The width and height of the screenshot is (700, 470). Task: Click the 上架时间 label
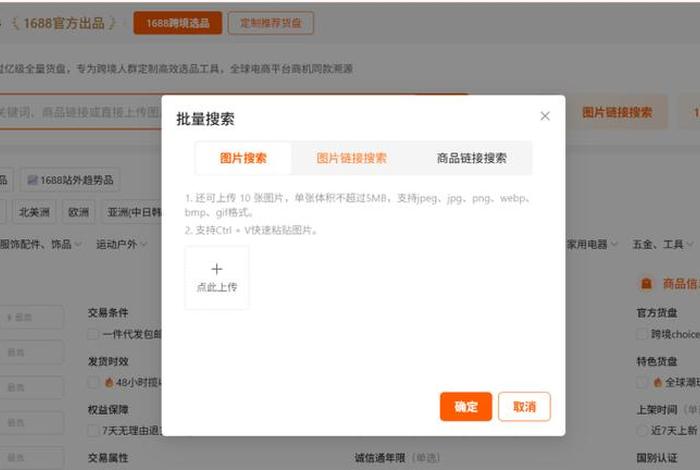657,409
